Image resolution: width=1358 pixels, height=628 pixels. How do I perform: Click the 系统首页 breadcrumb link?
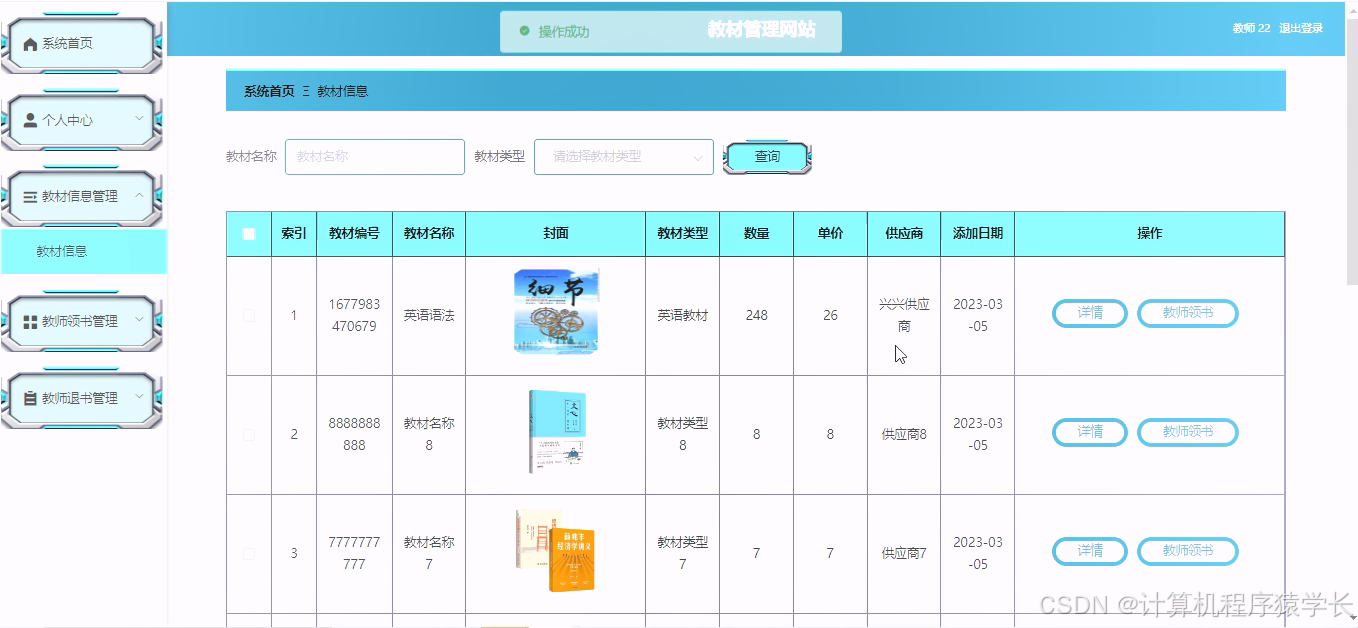tap(269, 91)
